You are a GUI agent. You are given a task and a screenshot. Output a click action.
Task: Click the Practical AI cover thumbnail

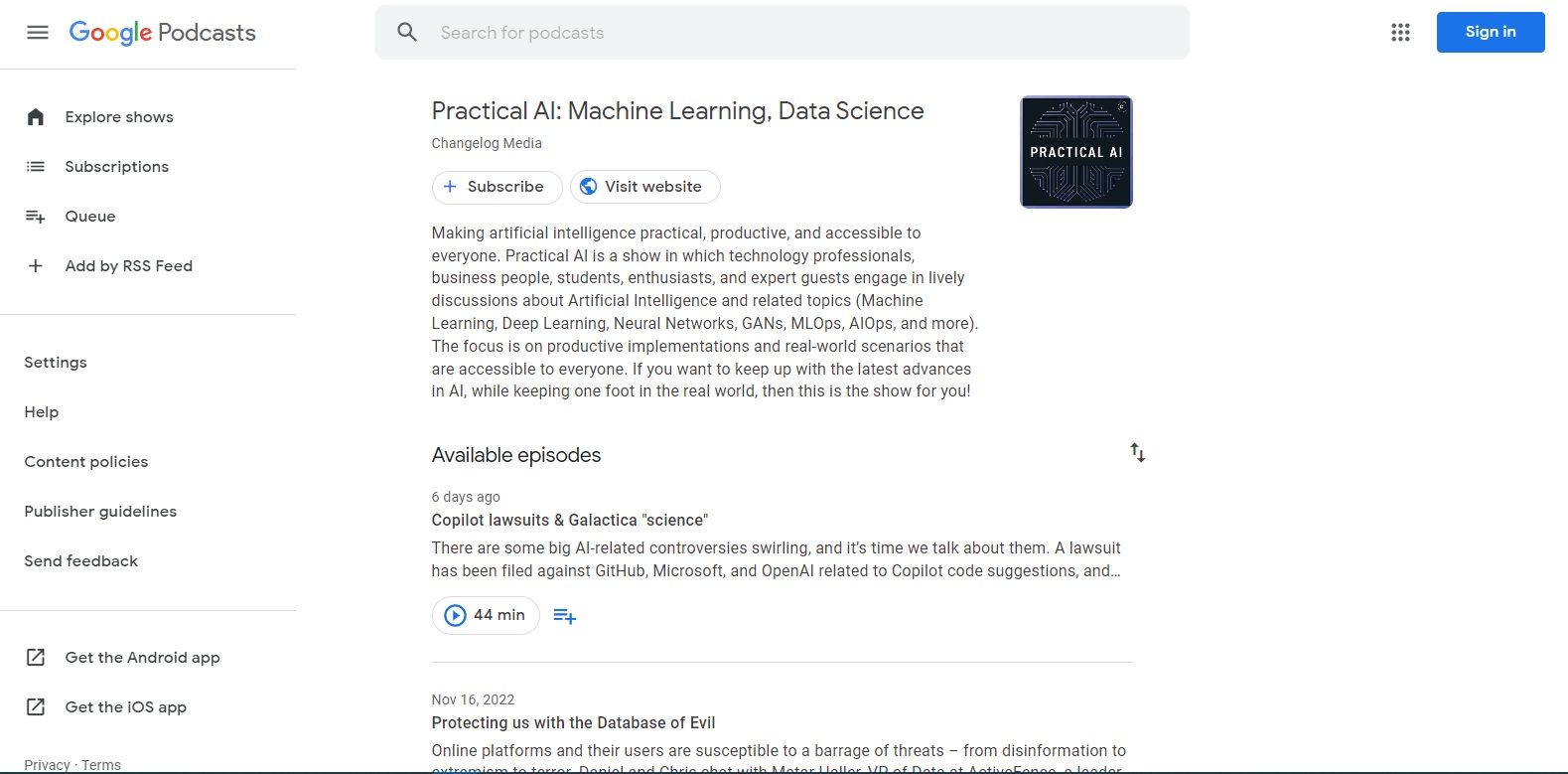coord(1075,152)
